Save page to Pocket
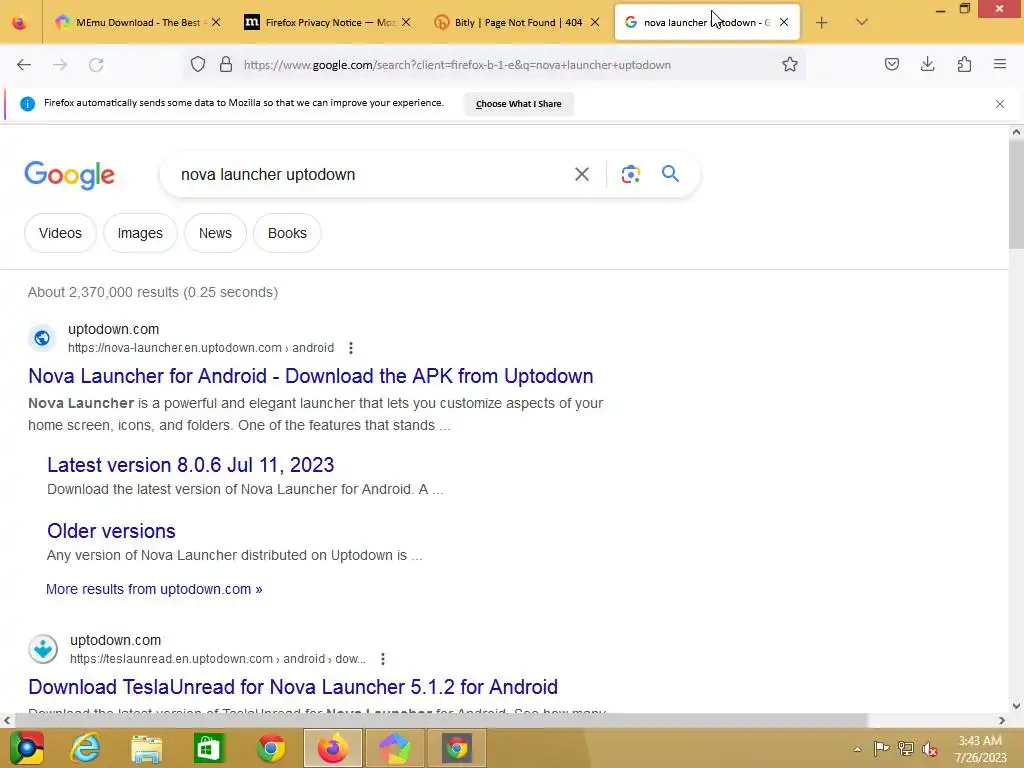 click(x=891, y=65)
